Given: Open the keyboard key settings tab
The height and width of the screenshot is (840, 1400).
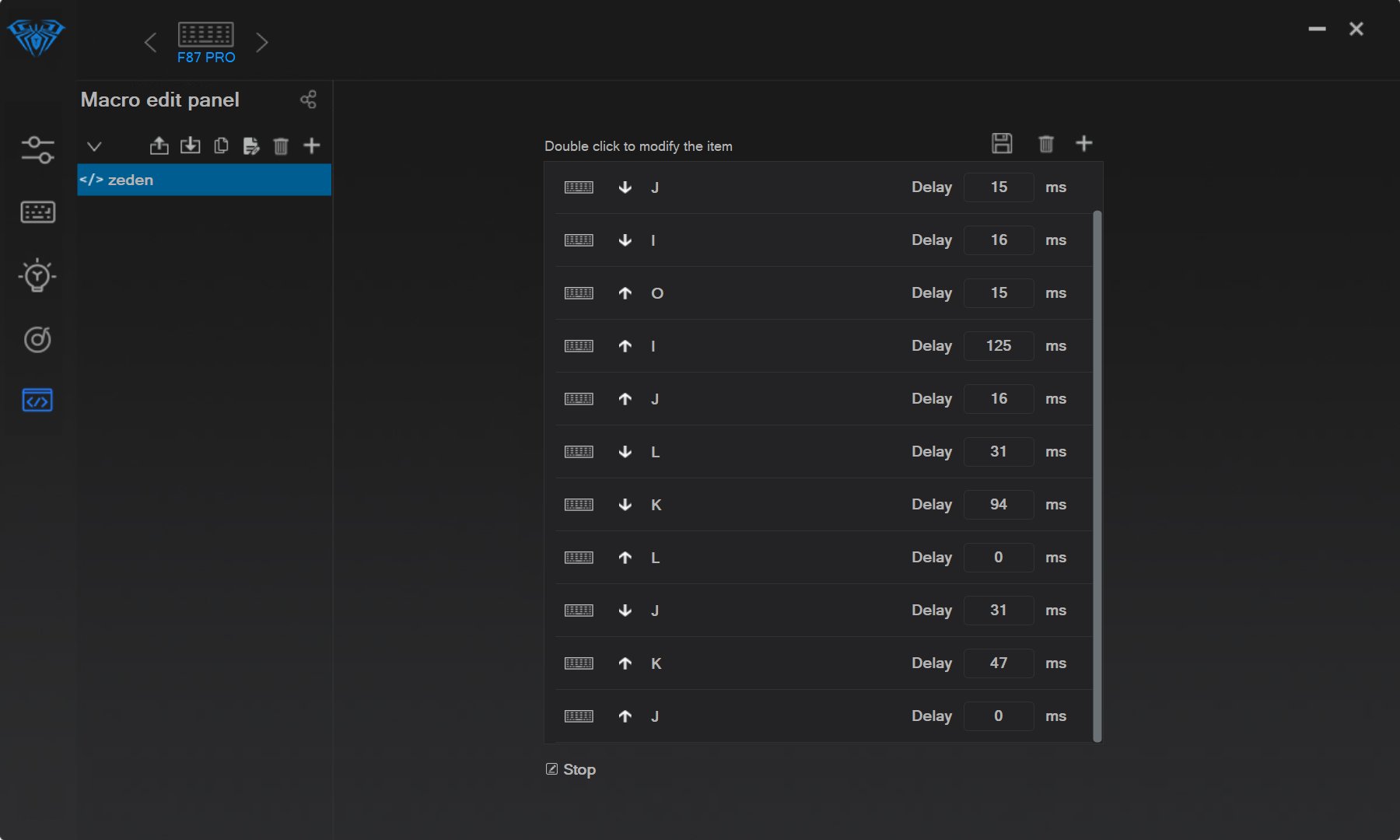Looking at the screenshot, I should click(37, 212).
